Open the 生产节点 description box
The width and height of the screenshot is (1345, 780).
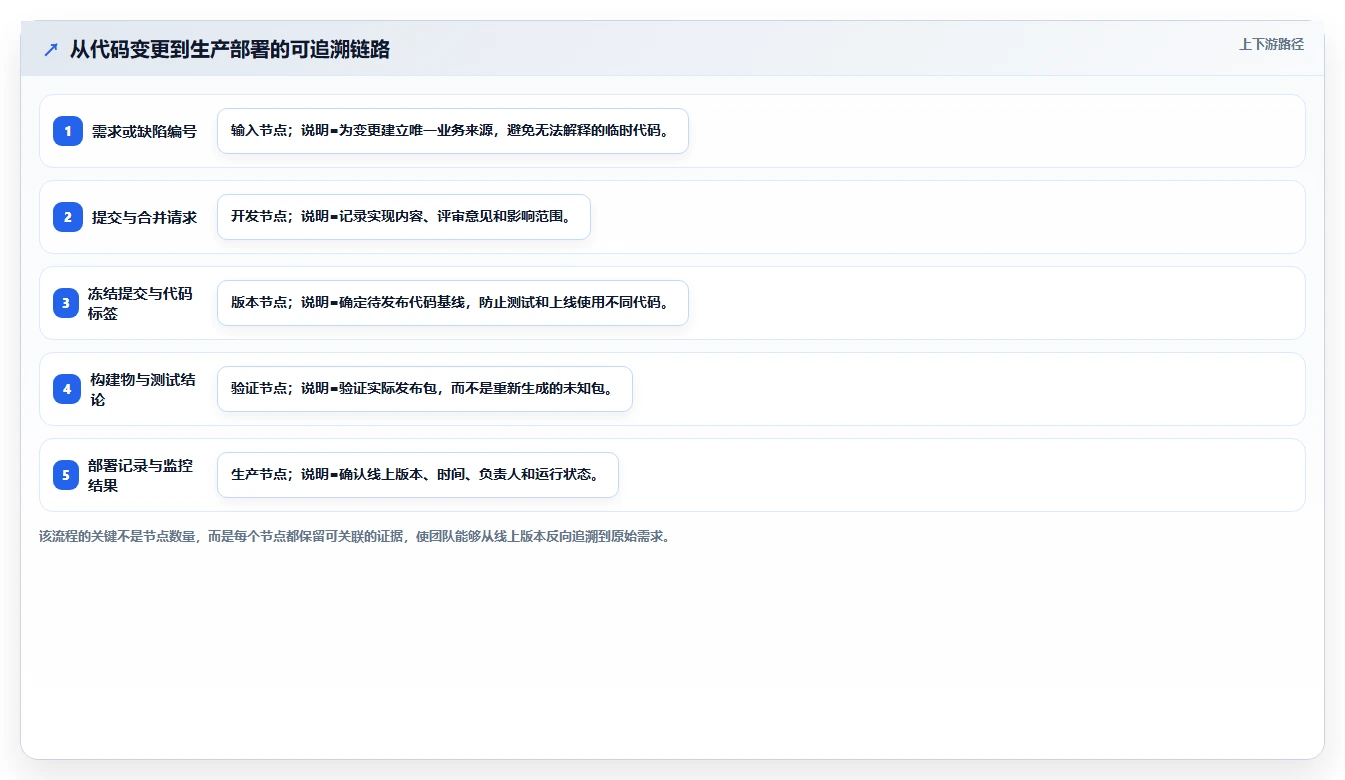pos(418,475)
